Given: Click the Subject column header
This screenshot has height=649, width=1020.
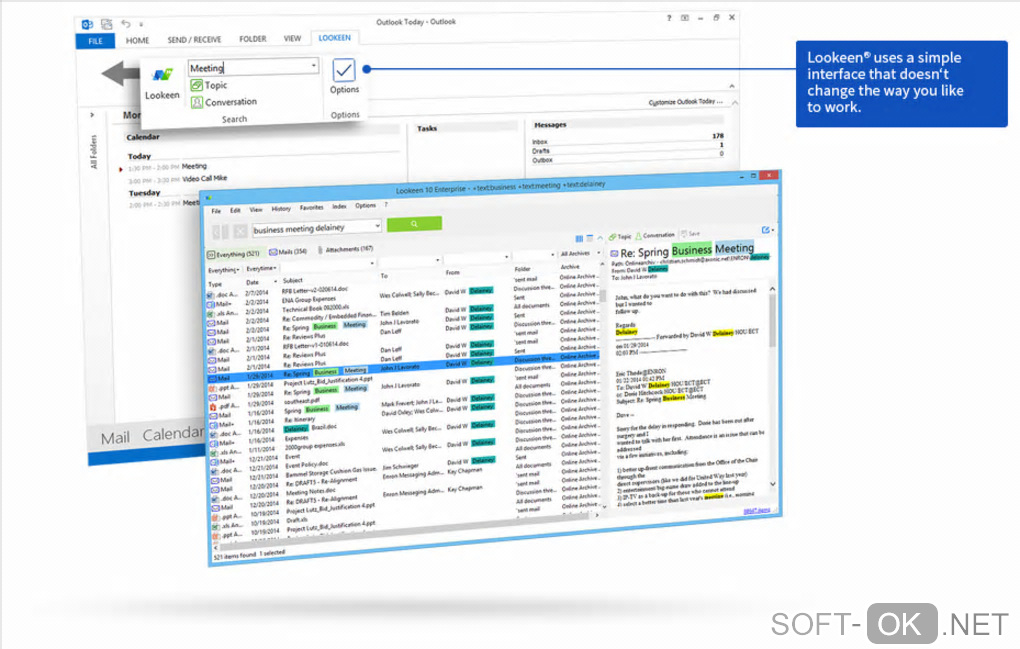Looking at the screenshot, I should pyautogui.click(x=293, y=280).
